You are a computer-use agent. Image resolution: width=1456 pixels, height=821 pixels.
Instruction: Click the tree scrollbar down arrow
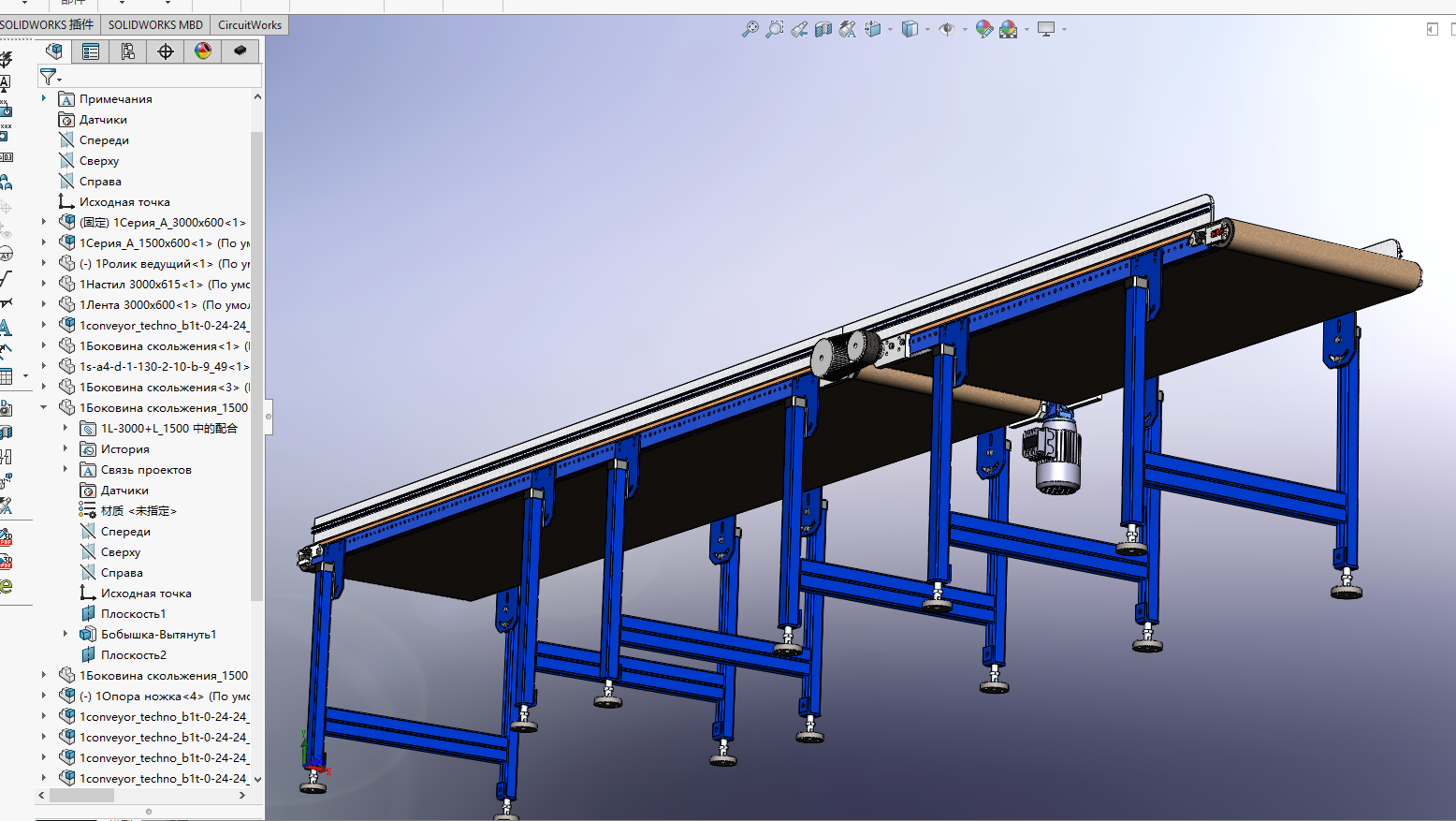(x=257, y=778)
